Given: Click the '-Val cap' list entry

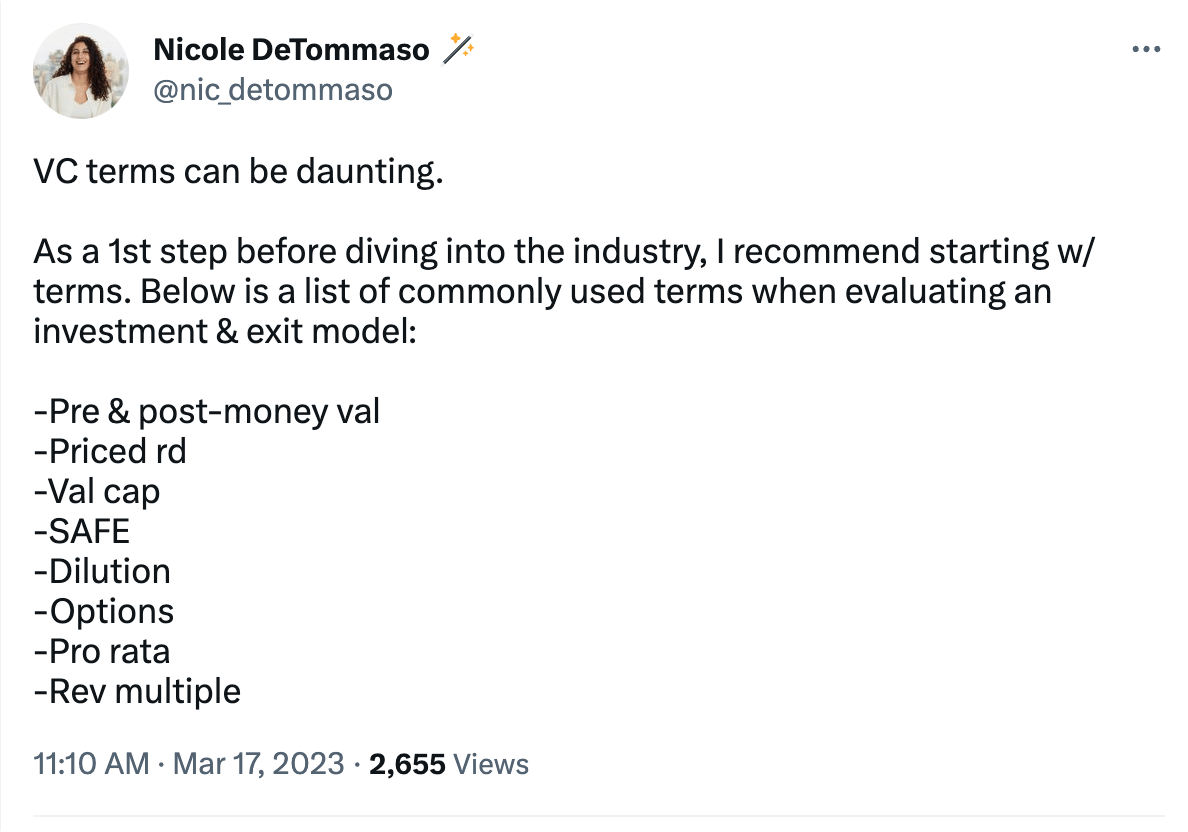Looking at the screenshot, I should pyautogui.click(x=97, y=492).
